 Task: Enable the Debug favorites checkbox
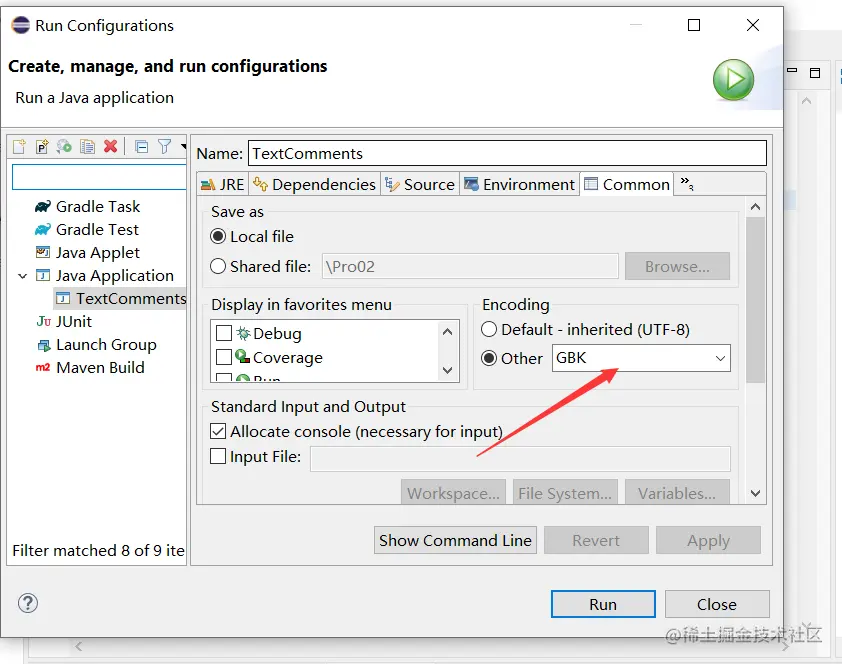pos(224,333)
